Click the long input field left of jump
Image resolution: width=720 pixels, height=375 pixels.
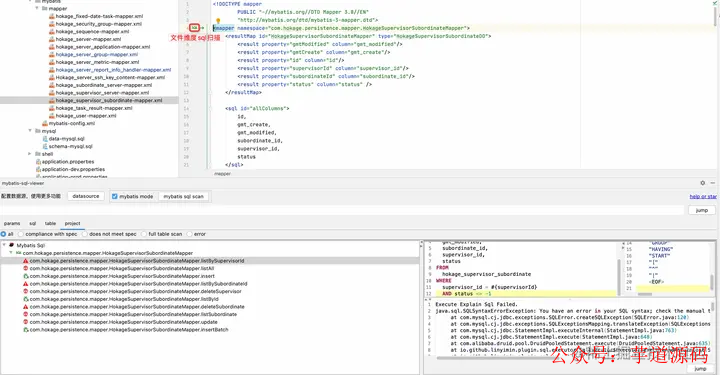tap(342, 210)
